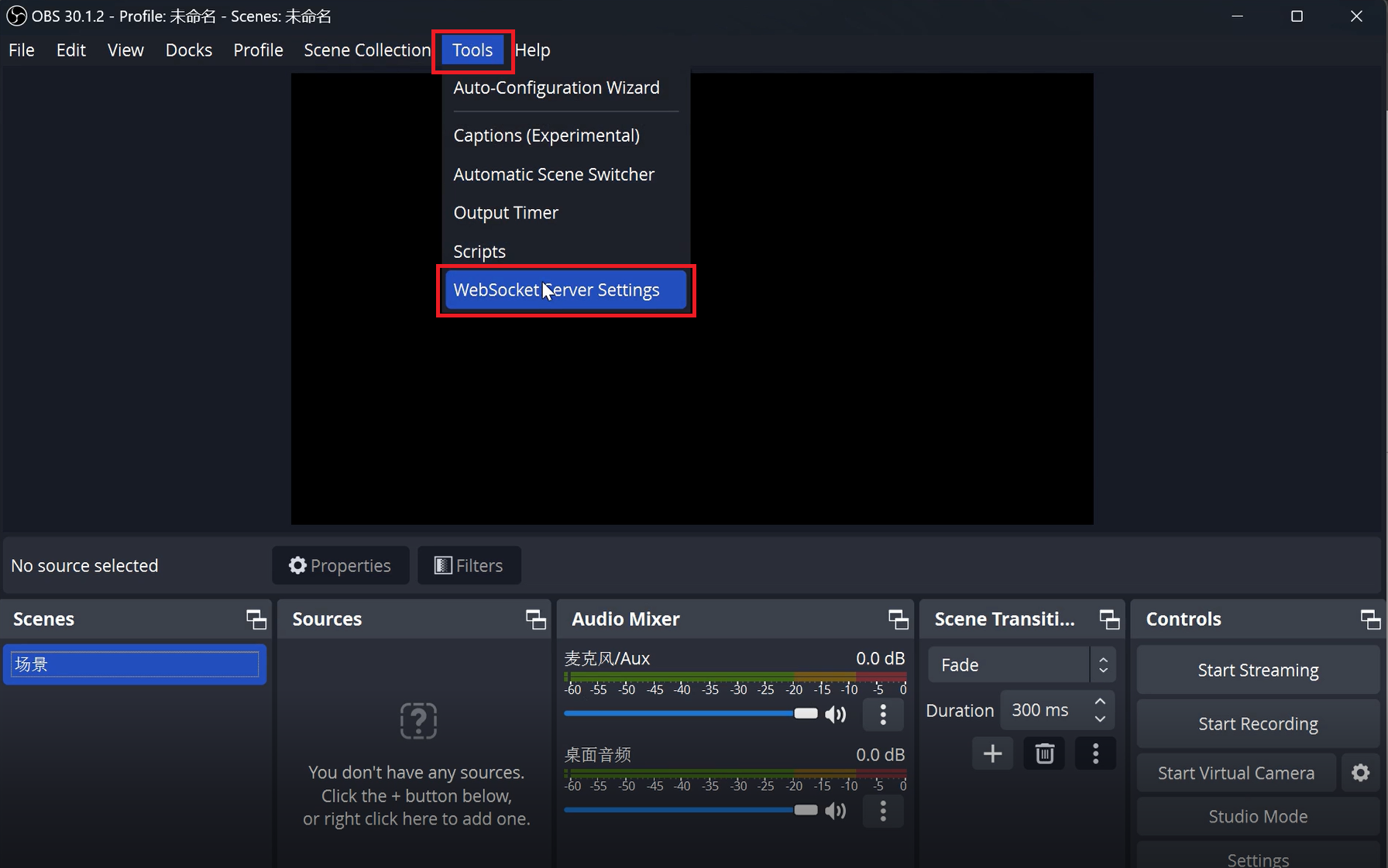This screenshot has height=868, width=1388.
Task: Open the Fade transition dropdown
Action: coord(1021,665)
